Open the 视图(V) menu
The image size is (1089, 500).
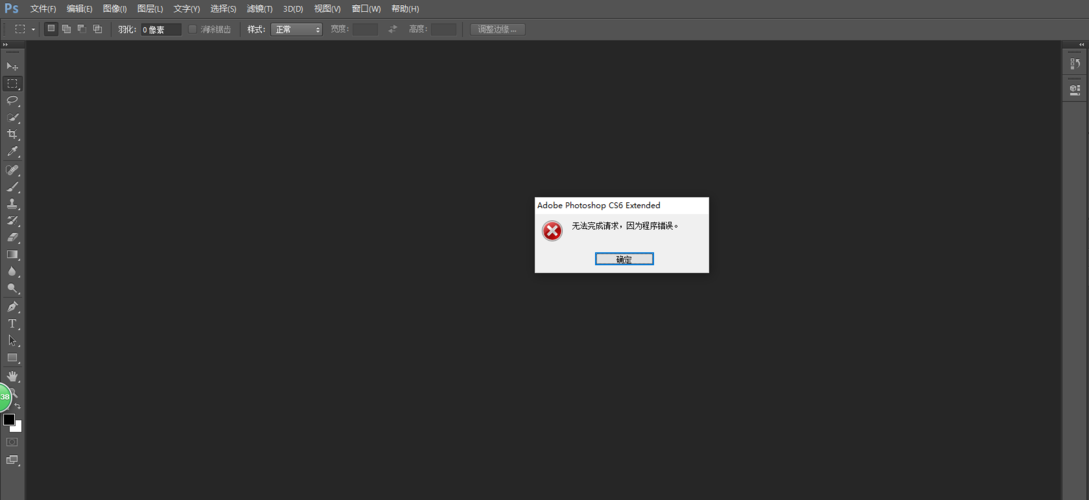[327, 9]
